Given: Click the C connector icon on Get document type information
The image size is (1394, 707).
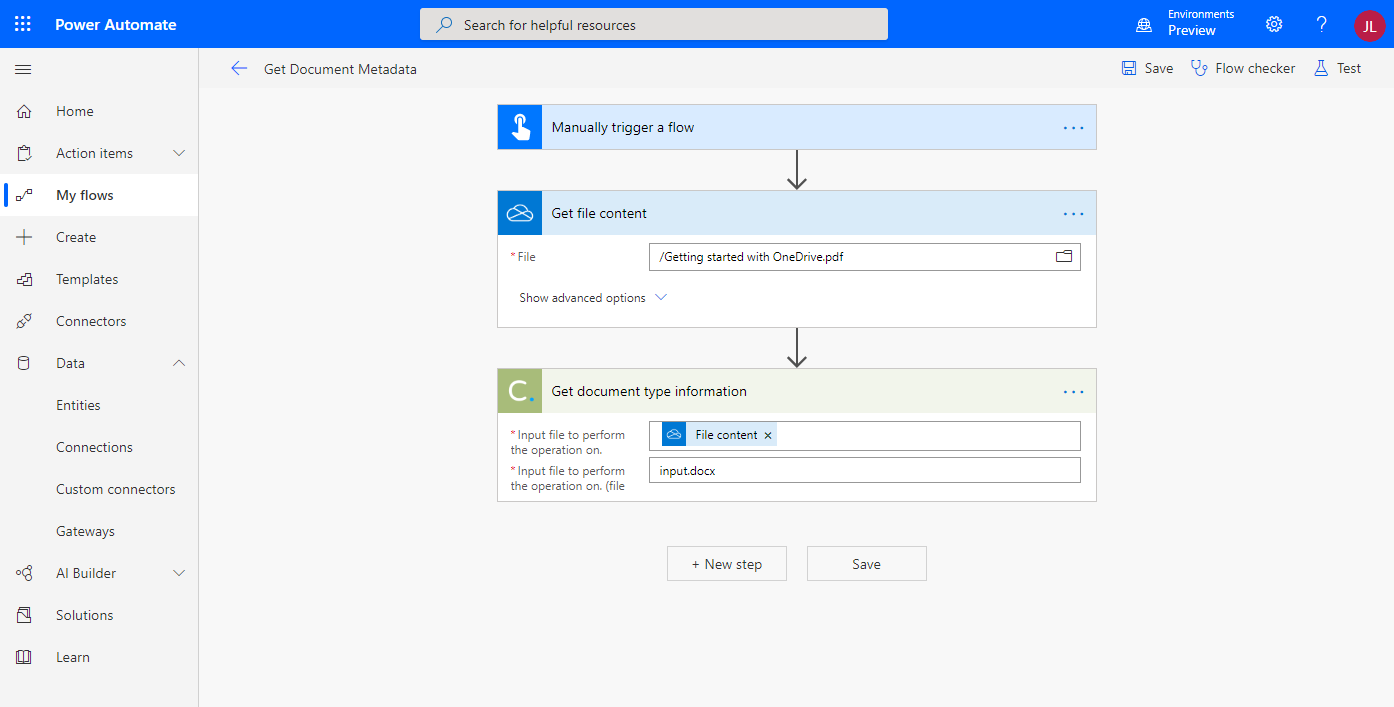Looking at the screenshot, I should (x=519, y=390).
